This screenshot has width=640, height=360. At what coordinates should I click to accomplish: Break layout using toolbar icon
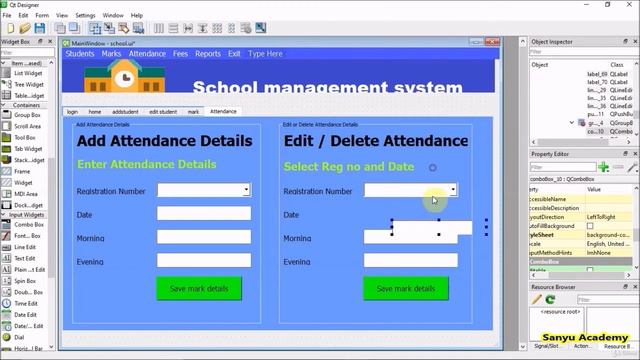246,28
